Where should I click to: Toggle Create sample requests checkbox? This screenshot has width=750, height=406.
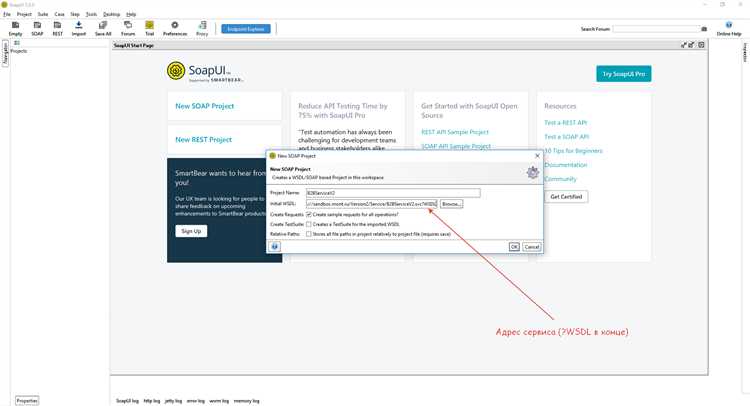point(309,215)
